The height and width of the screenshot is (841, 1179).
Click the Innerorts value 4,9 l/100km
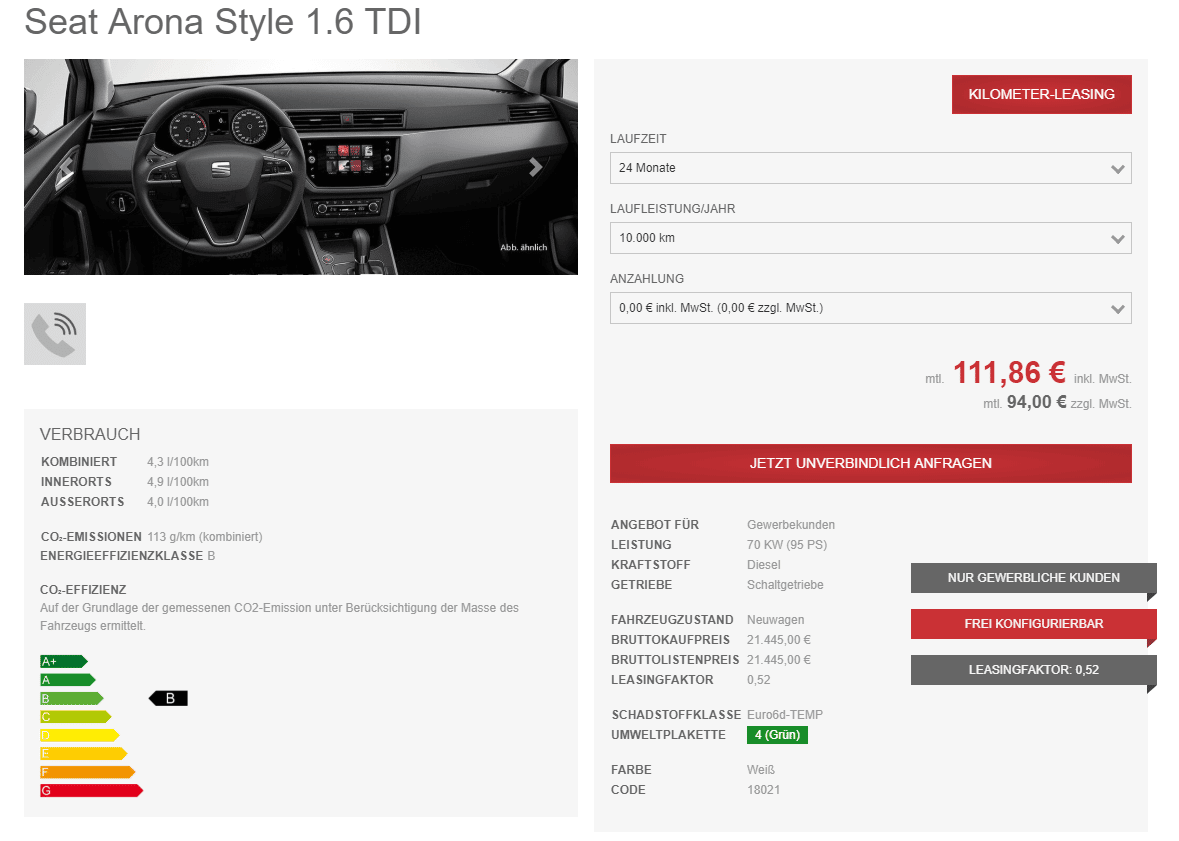coord(178,481)
